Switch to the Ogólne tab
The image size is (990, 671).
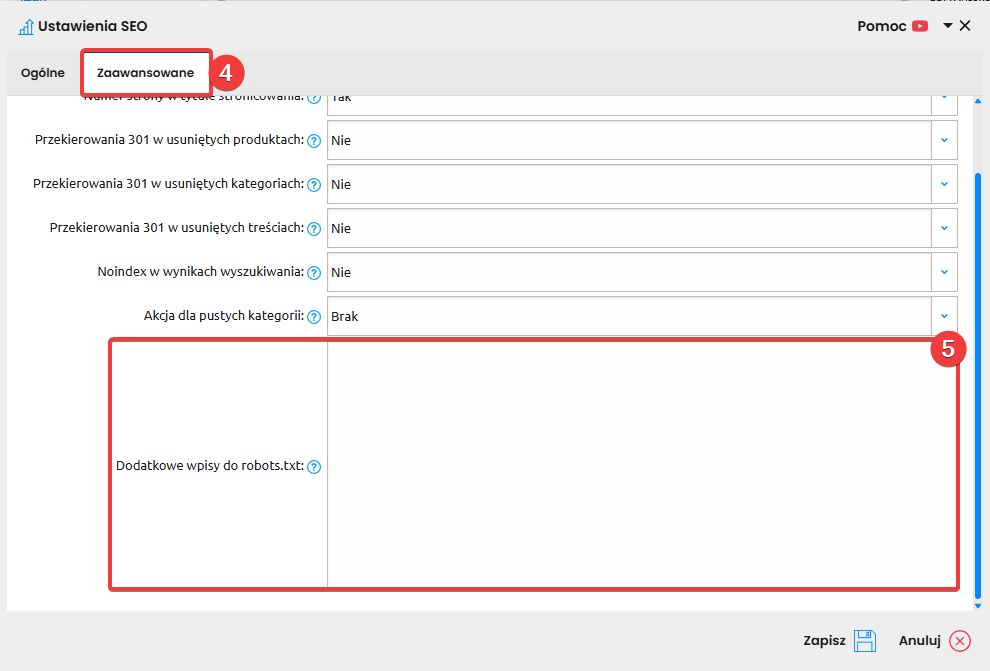coord(43,73)
